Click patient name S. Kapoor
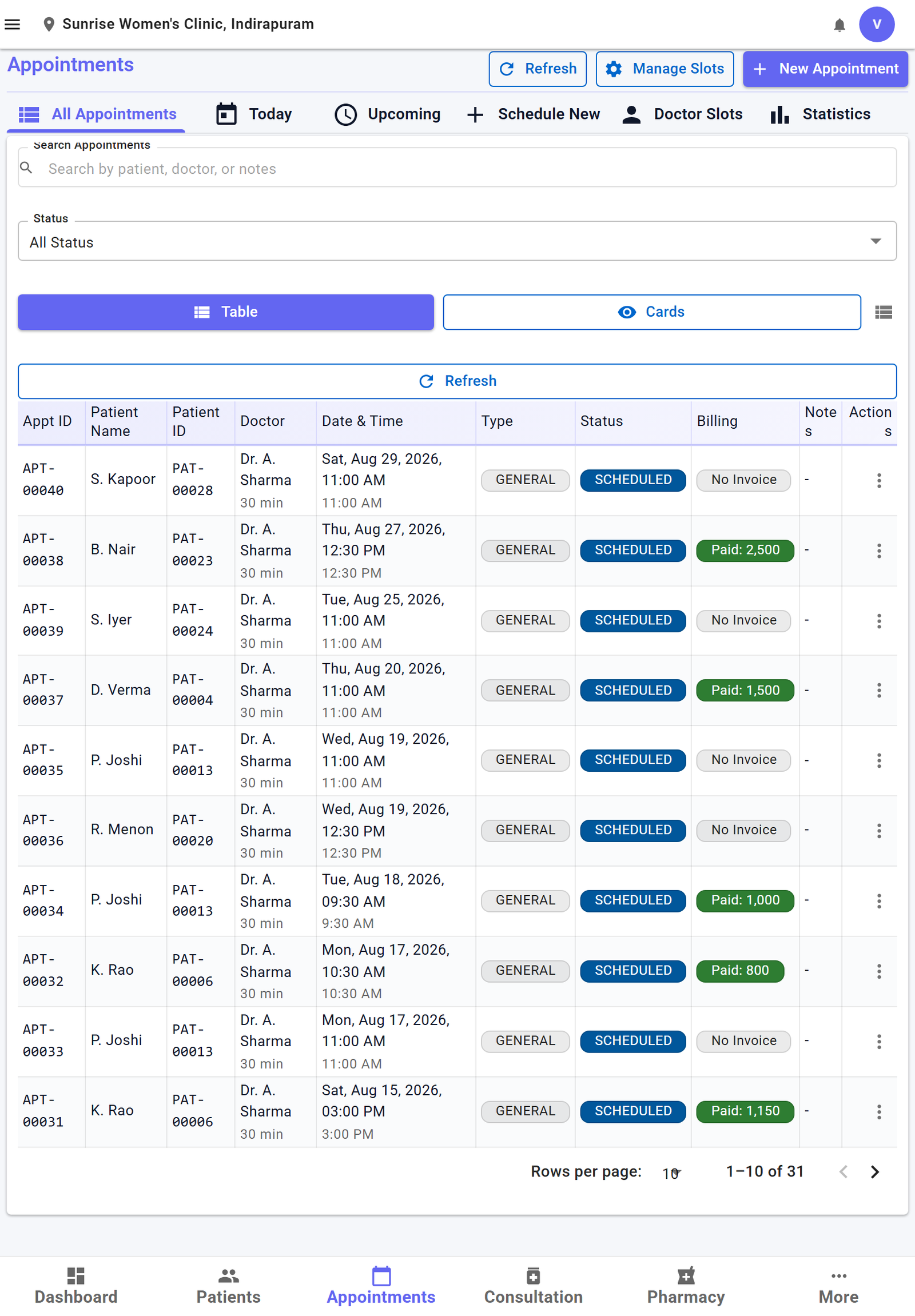Screen dimensions: 915x1316 (123, 479)
